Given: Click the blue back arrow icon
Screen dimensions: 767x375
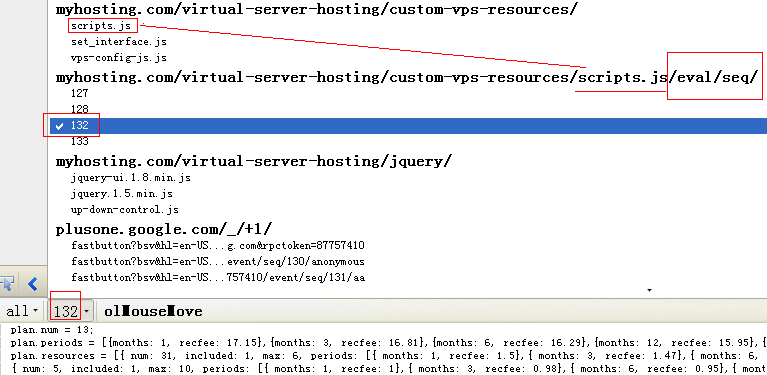Looking at the screenshot, I should 33,283.
